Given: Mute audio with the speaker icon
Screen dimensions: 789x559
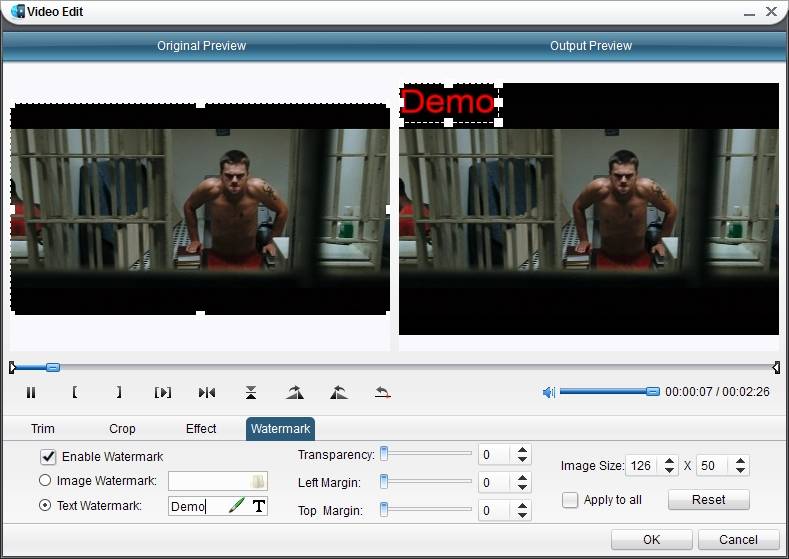Looking at the screenshot, I should click(x=548, y=392).
